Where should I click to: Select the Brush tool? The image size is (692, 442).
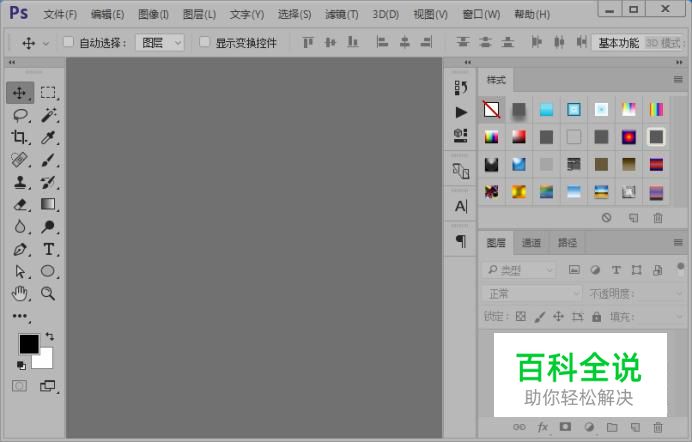point(48,160)
